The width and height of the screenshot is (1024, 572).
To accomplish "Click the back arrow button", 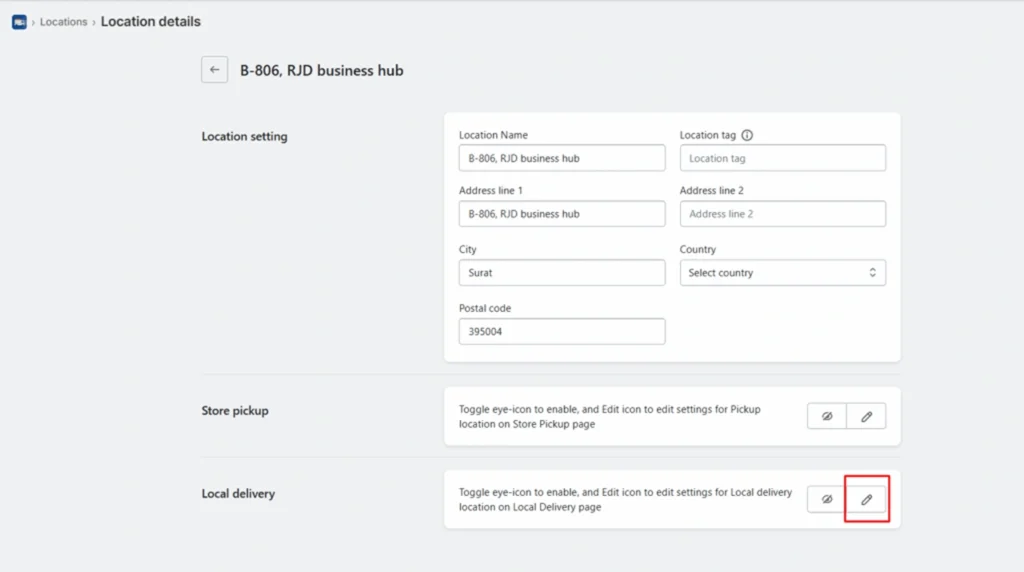I will pyautogui.click(x=214, y=70).
